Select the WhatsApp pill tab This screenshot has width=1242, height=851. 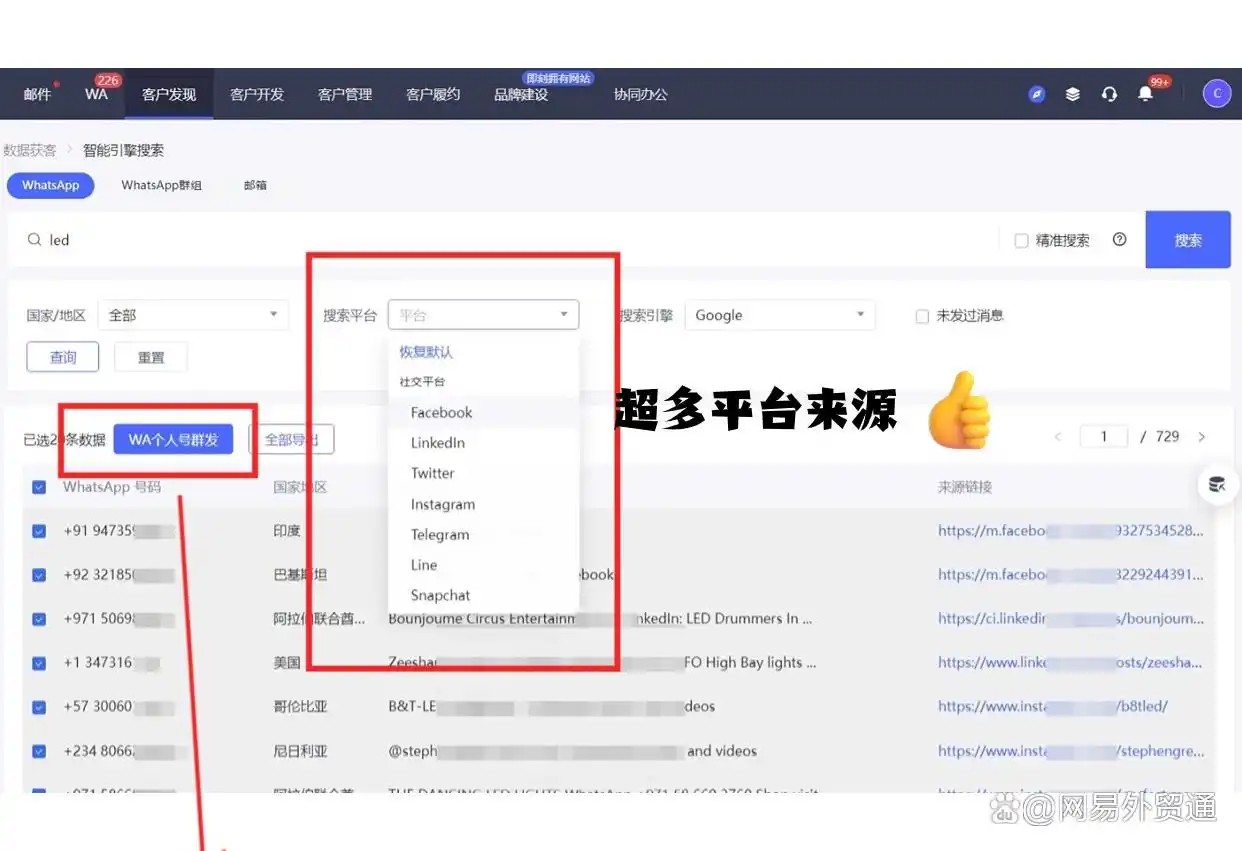coord(50,185)
